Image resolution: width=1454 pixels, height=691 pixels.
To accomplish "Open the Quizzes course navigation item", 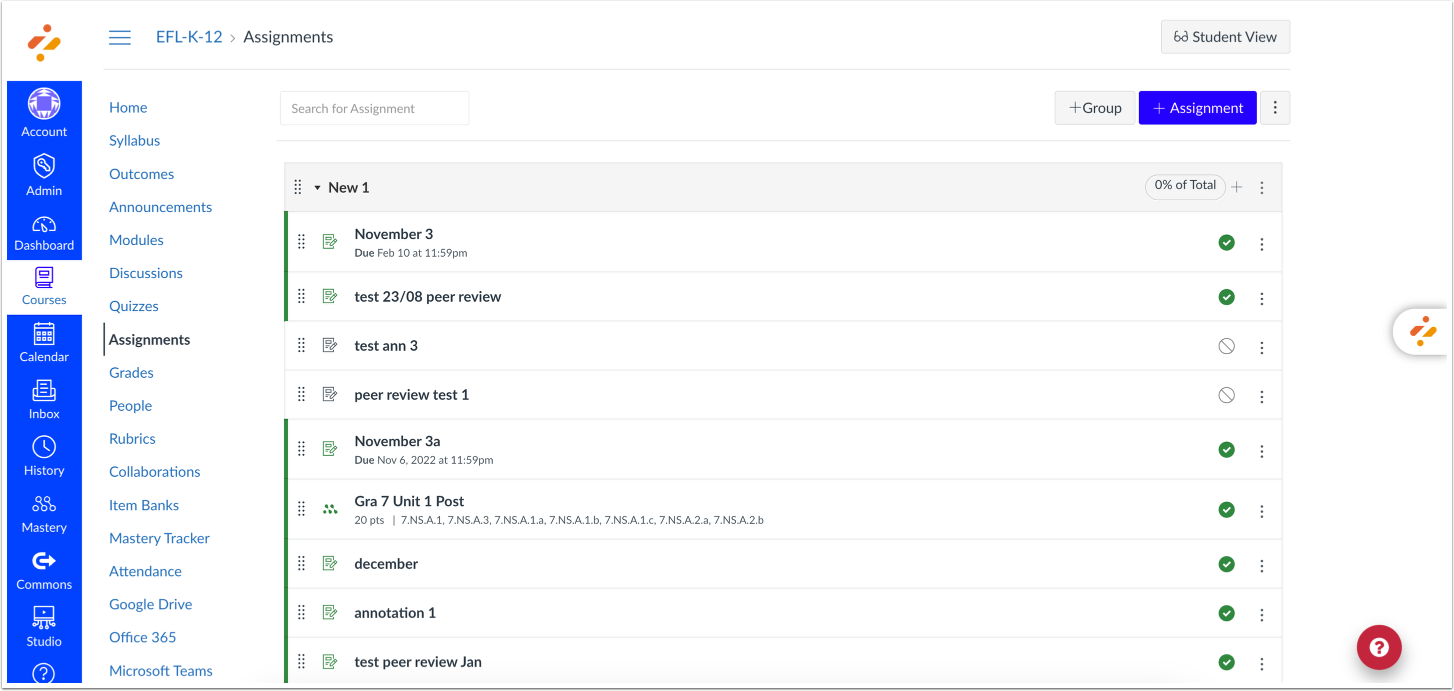I will [x=133, y=305].
